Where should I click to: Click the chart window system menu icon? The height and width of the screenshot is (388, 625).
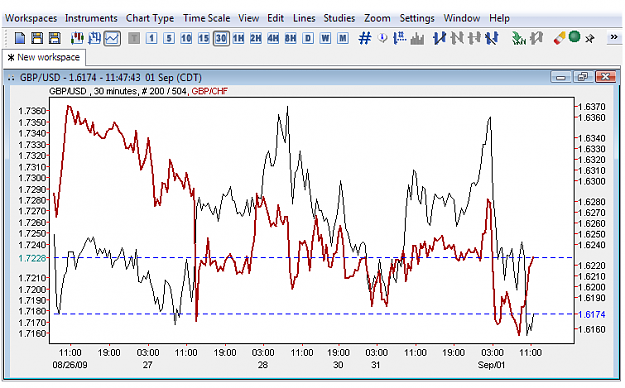11,77
